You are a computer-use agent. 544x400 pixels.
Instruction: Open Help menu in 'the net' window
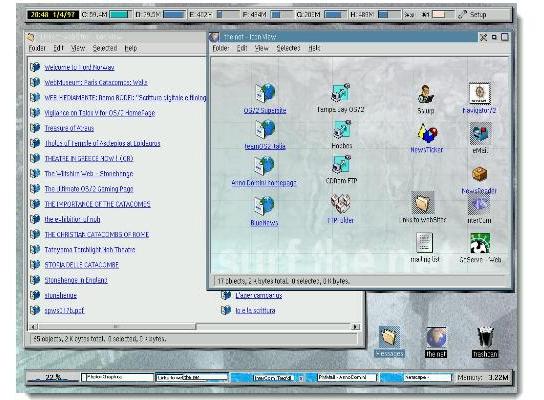pyautogui.click(x=314, y=48)
